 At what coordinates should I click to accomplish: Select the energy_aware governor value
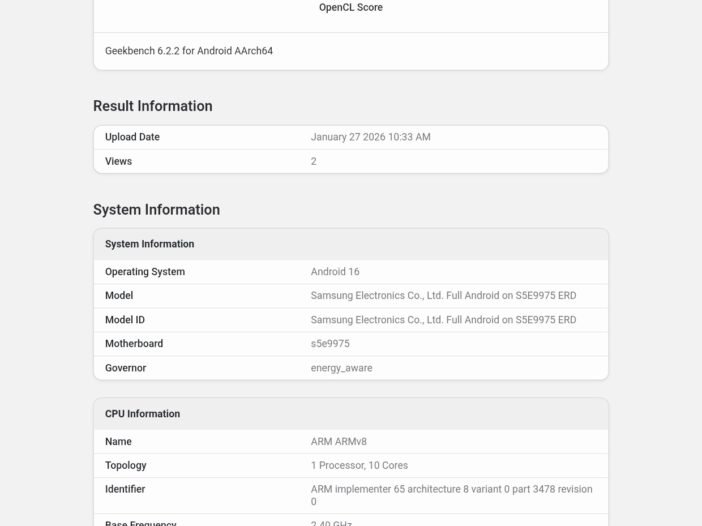tap(341, 368)
